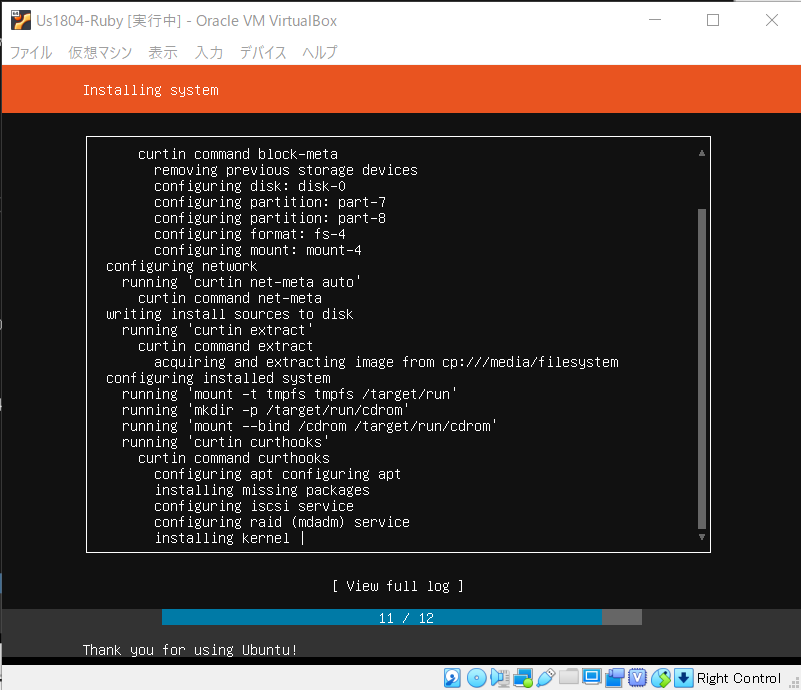This screenshot has width=801, height=690.
Task: Click the shared folders status icon
Action: point(569,678)
